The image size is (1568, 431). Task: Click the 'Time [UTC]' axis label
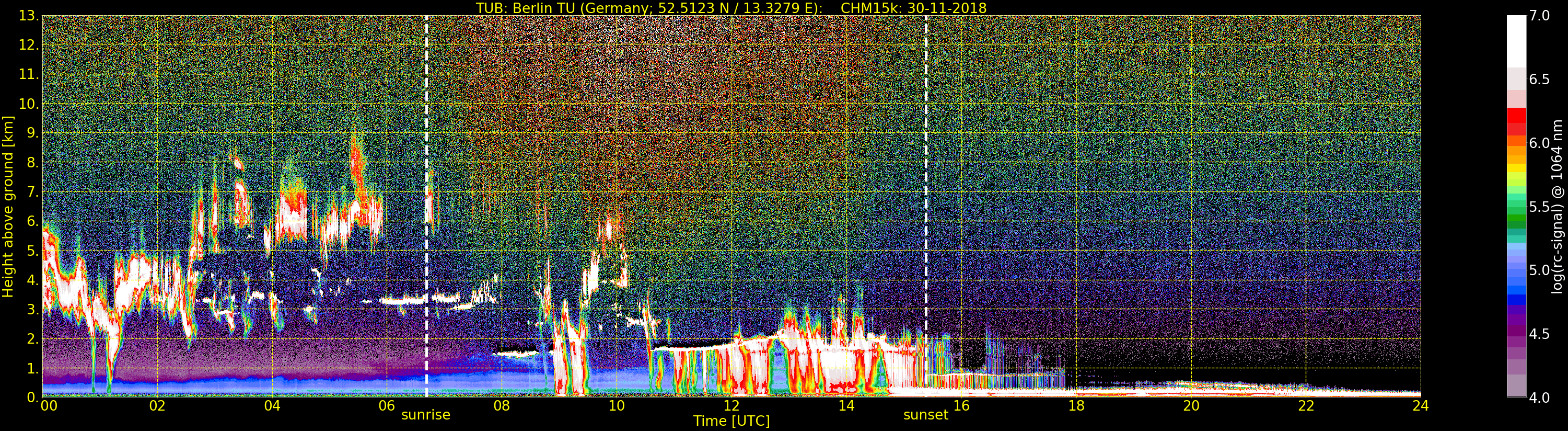(731, 421)
